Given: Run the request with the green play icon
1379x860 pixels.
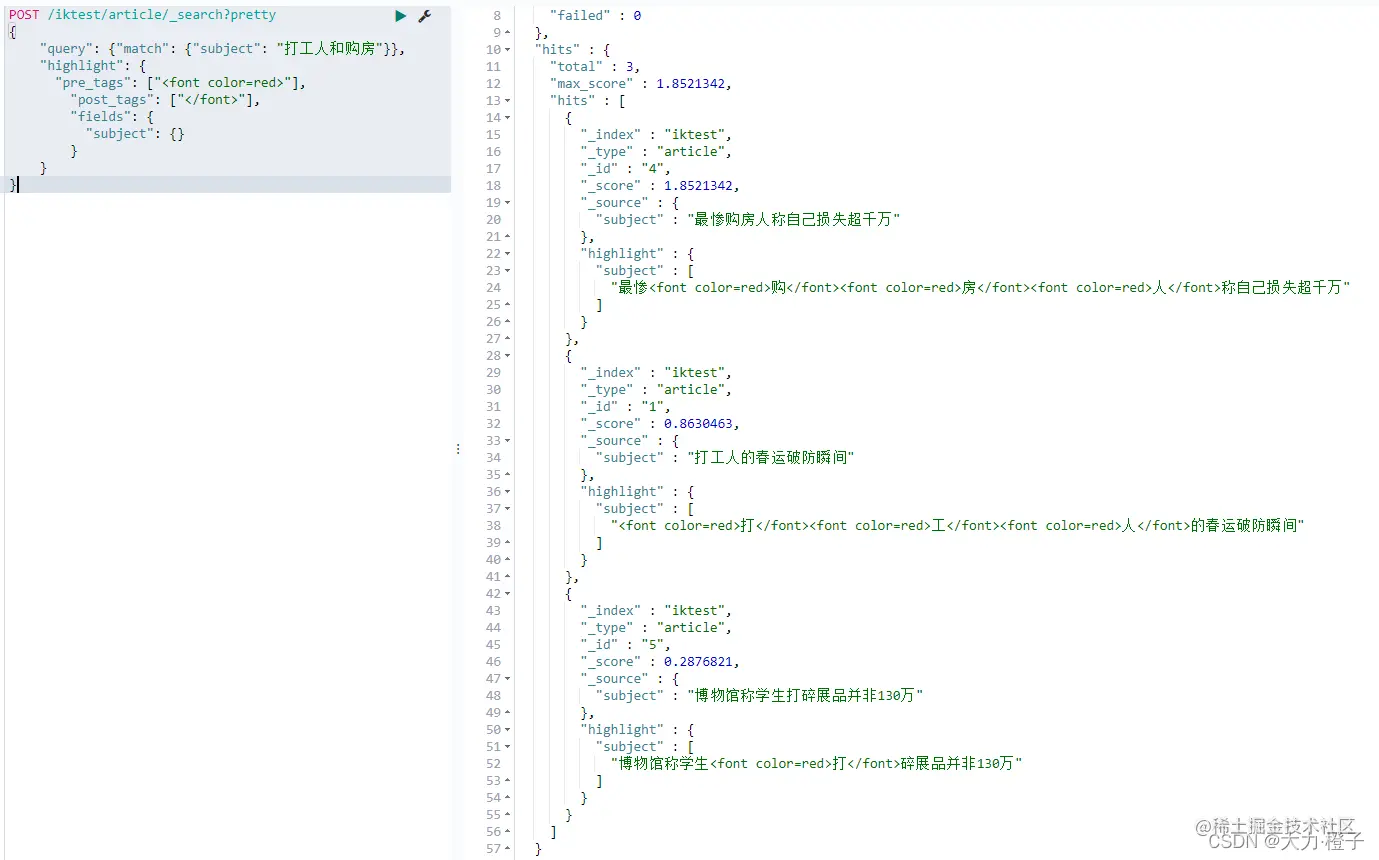Looking at the screenshot, I should coord(400,16).
